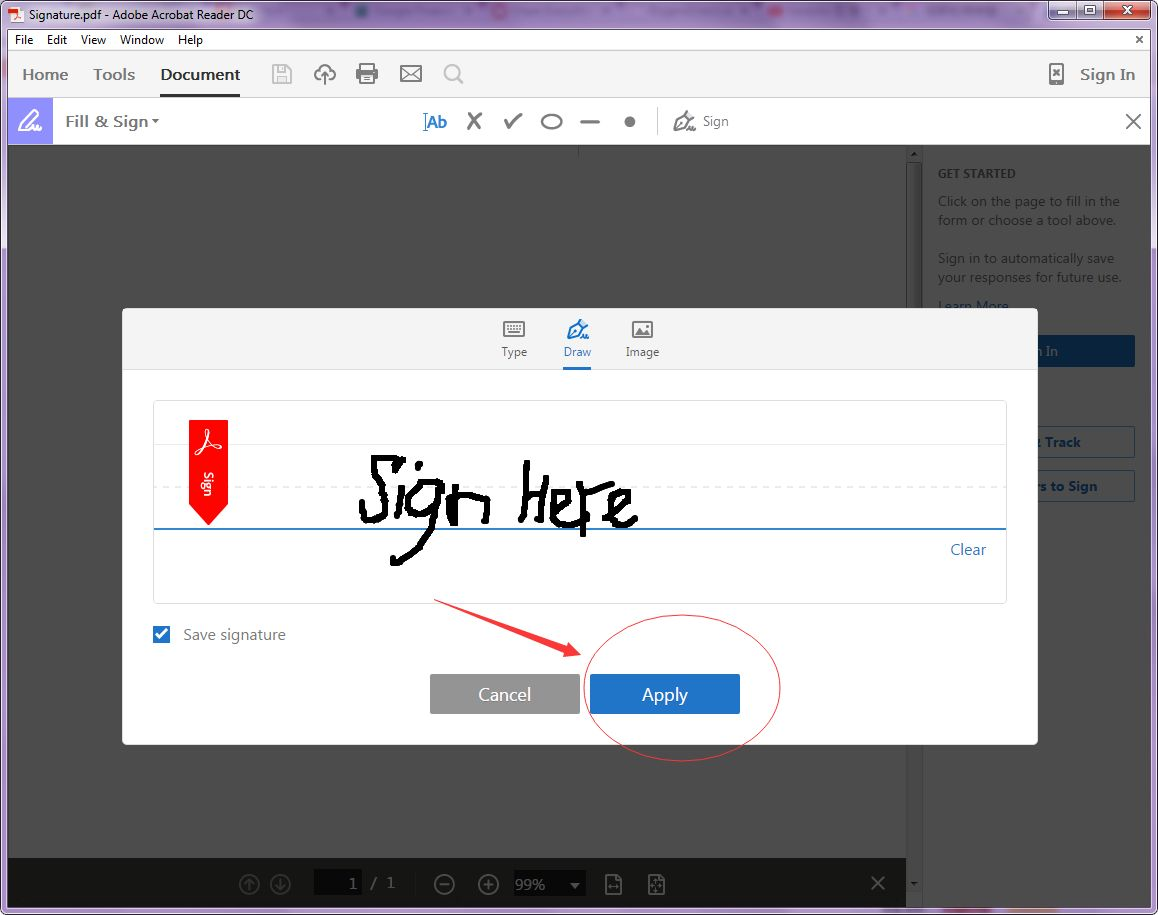Choose the Image signature tab

(x=643, y=340)
